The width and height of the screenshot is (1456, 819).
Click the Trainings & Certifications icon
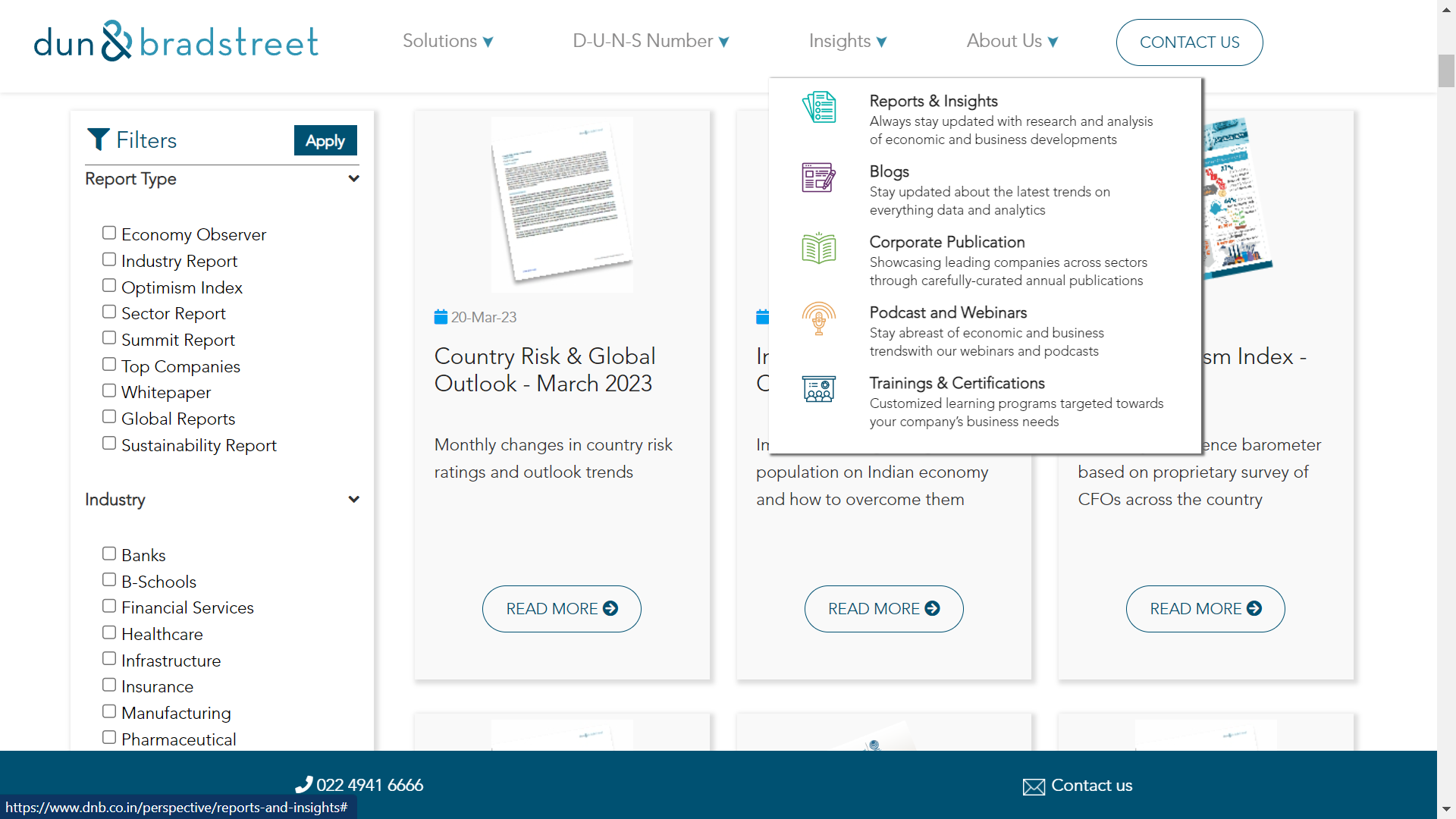[x=819, y=389]
